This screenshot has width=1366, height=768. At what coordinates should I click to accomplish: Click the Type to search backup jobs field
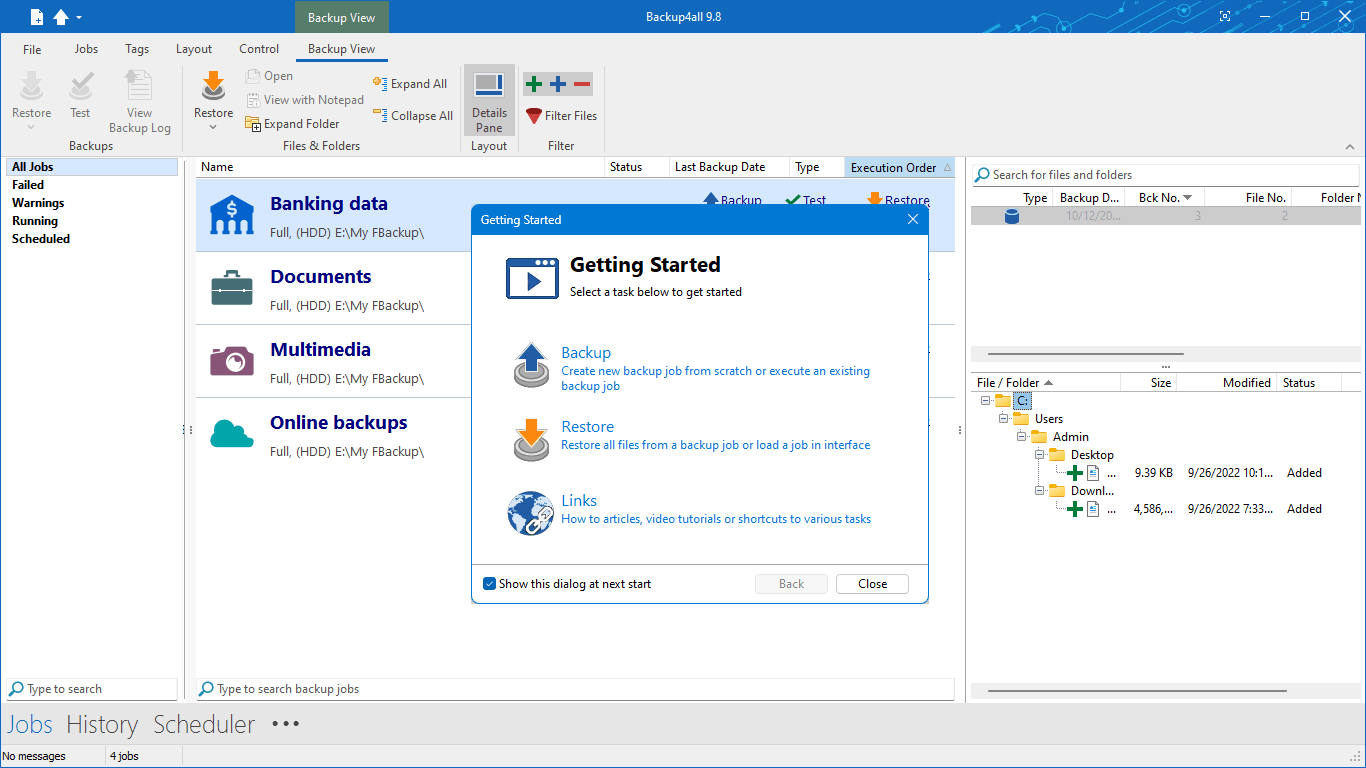[x=575, y=689]
